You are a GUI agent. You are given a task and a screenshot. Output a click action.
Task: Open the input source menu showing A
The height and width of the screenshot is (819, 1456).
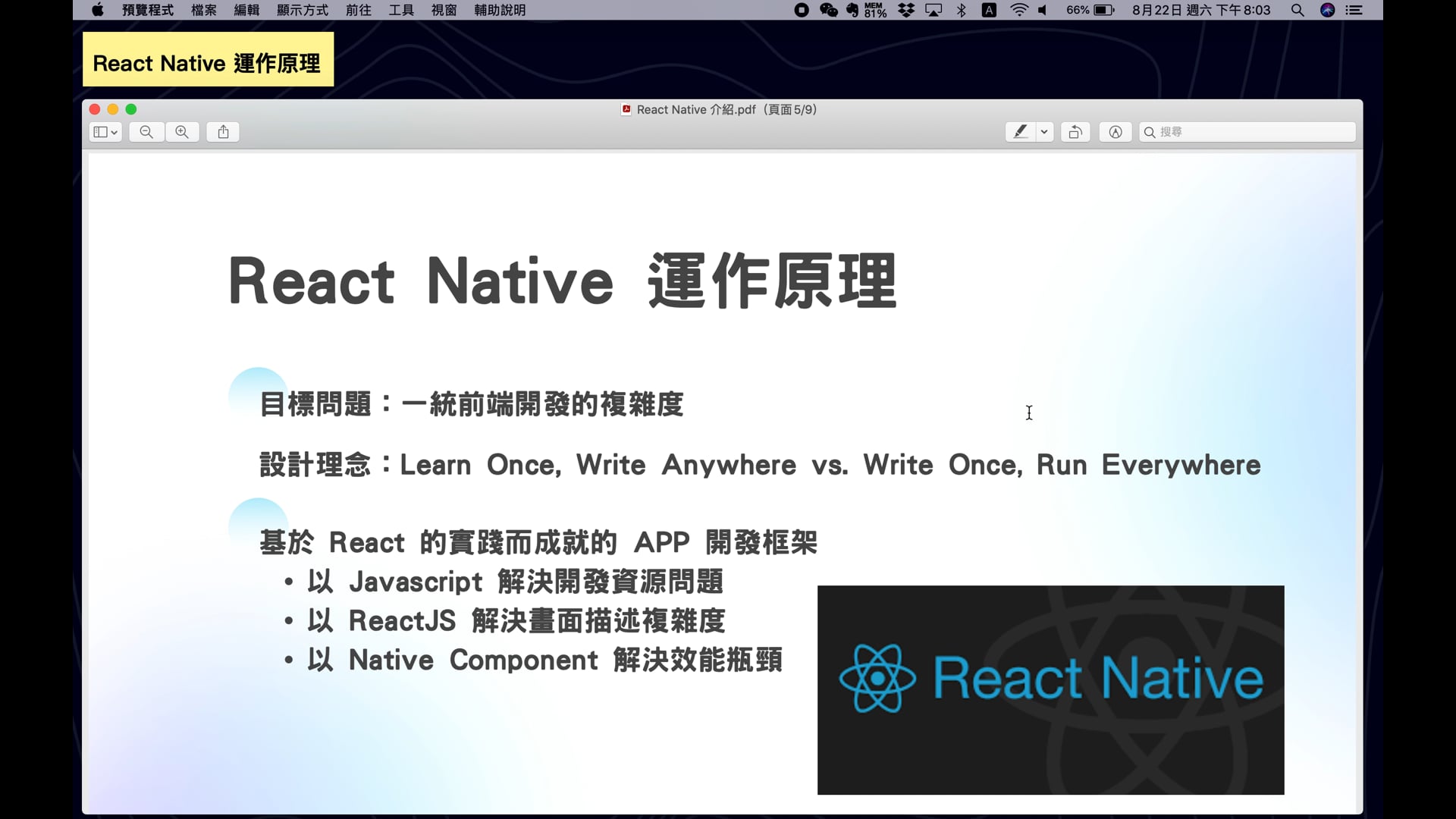989,10
